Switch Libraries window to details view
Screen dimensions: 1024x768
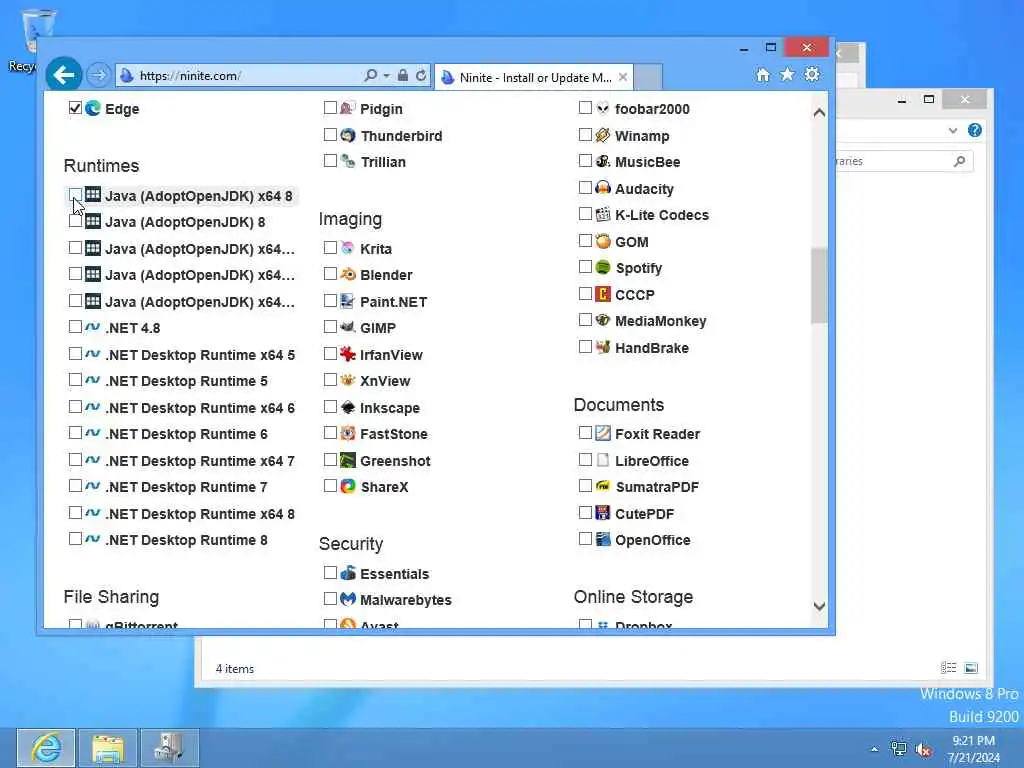click(x=948, y=667)
